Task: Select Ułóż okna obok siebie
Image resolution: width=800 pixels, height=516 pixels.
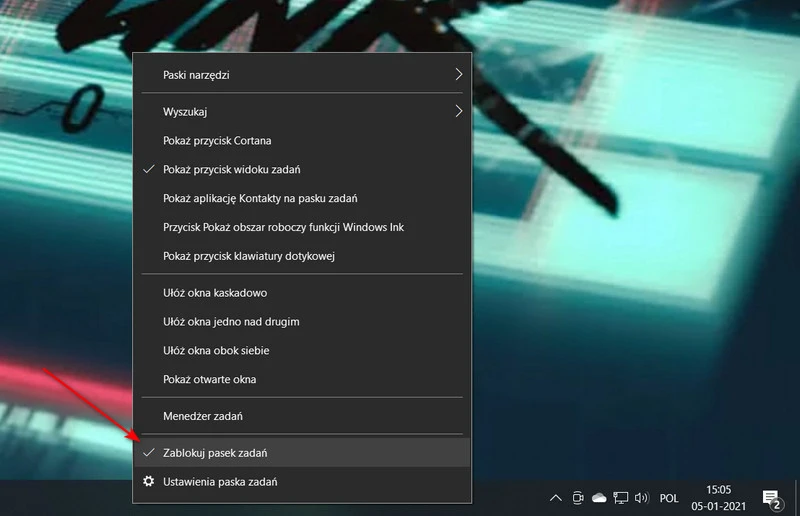Action: [216, 351]
